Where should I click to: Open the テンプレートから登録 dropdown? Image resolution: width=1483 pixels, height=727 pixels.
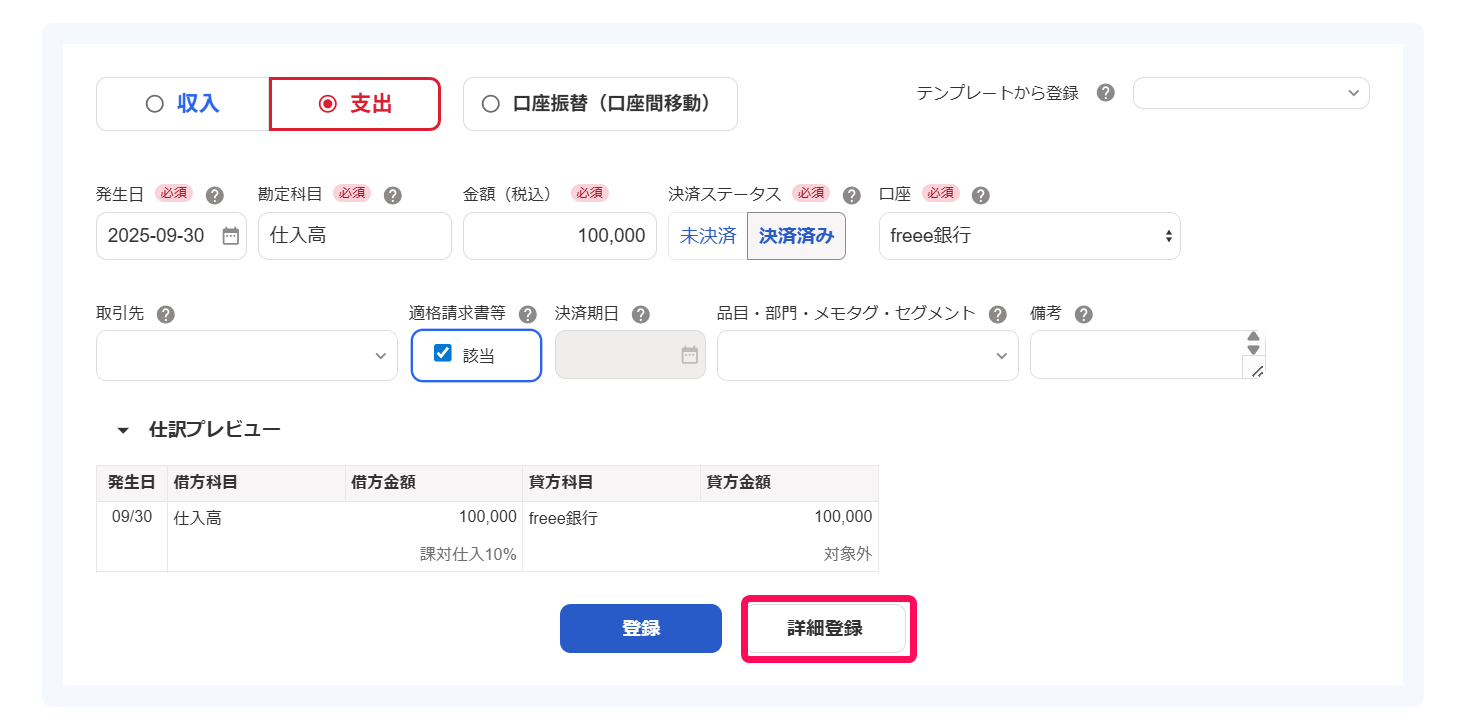(1251, 93)
